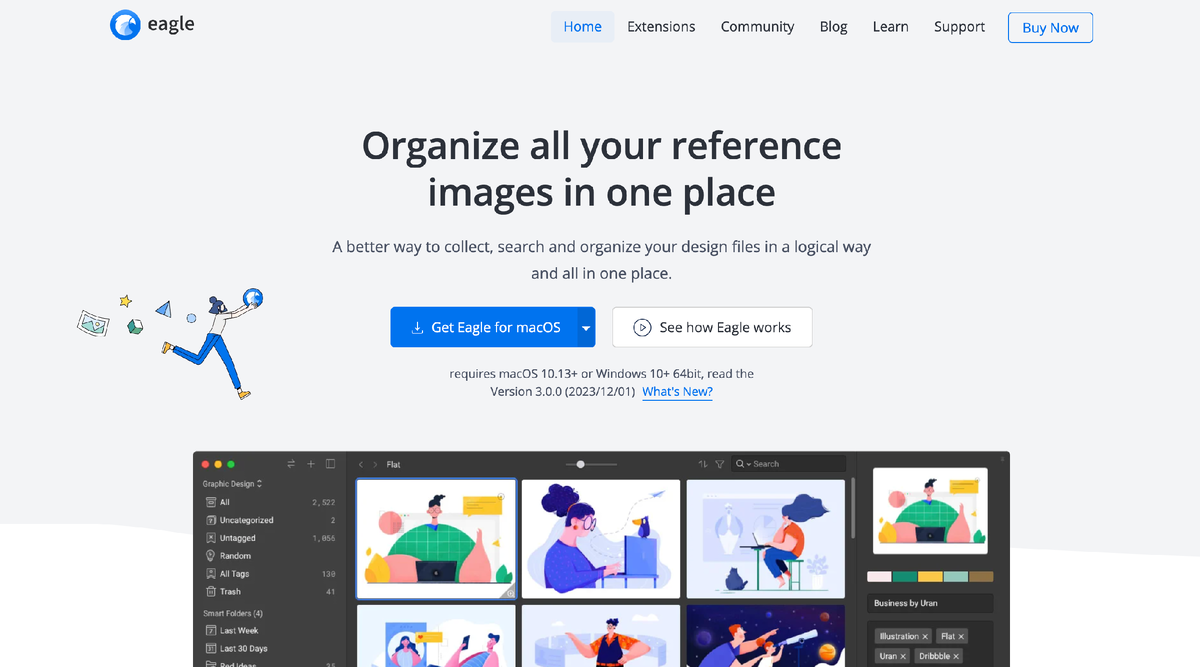Click the Random location icon in sidebar
The height and width of the screenshot is (667, 1200).
click(x=210, y=556)
